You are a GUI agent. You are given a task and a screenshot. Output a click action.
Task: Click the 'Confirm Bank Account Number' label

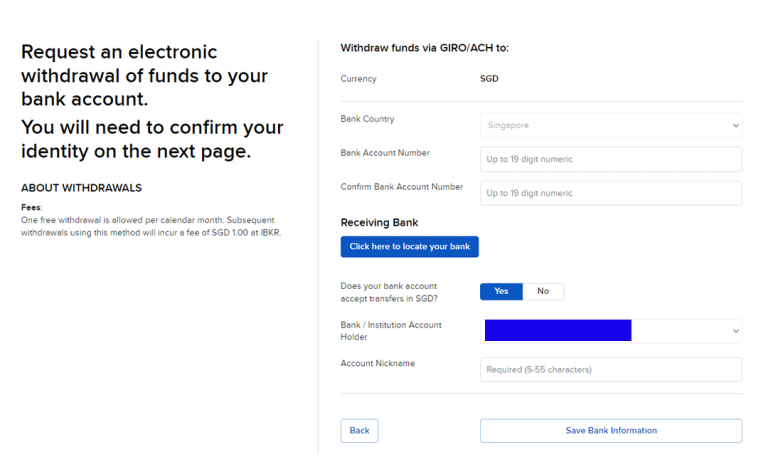tap(401, 187)
